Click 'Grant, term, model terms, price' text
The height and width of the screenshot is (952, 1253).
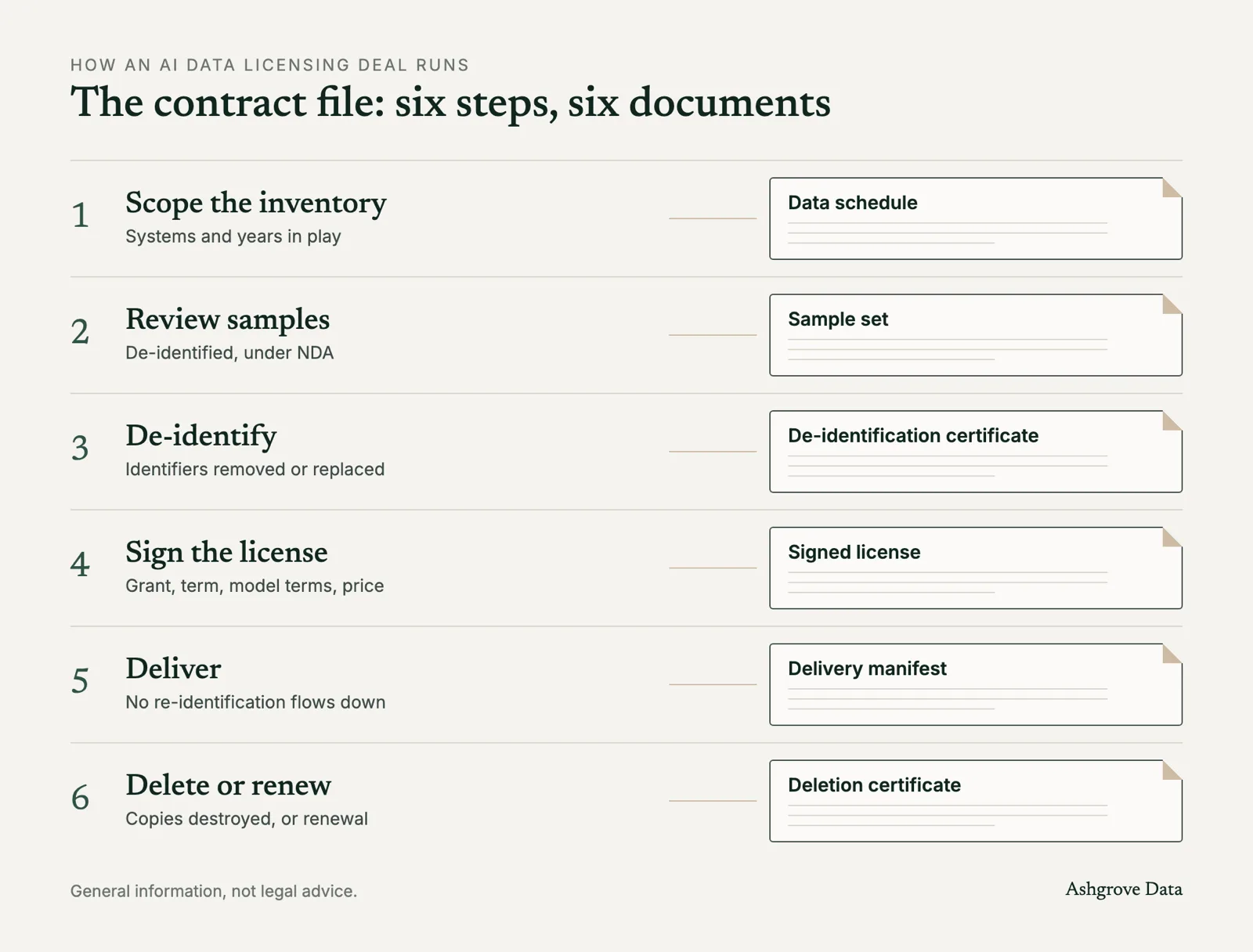click(255, 586)
